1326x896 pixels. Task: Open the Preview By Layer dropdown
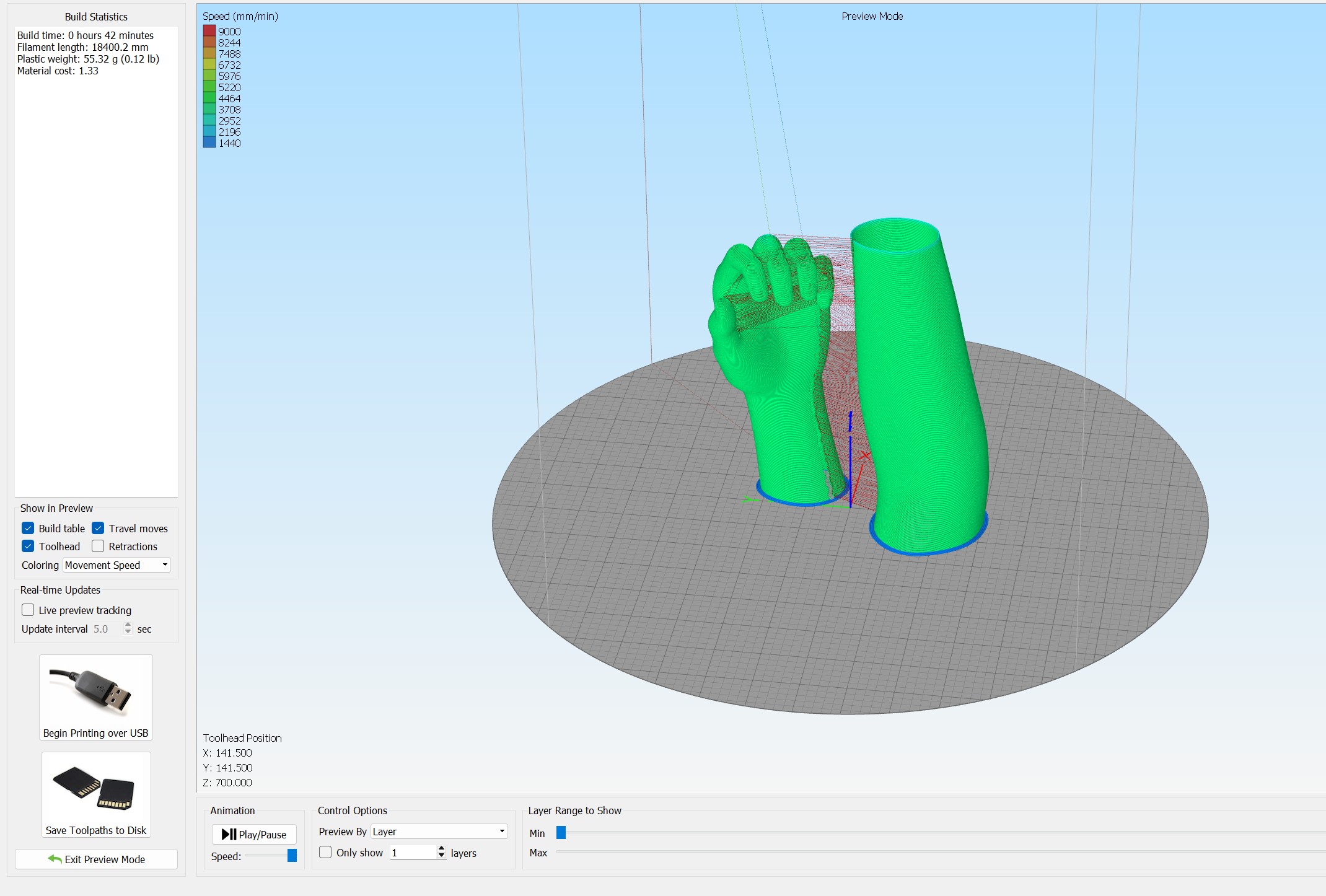pyautogui.click(x=439, y=832)
